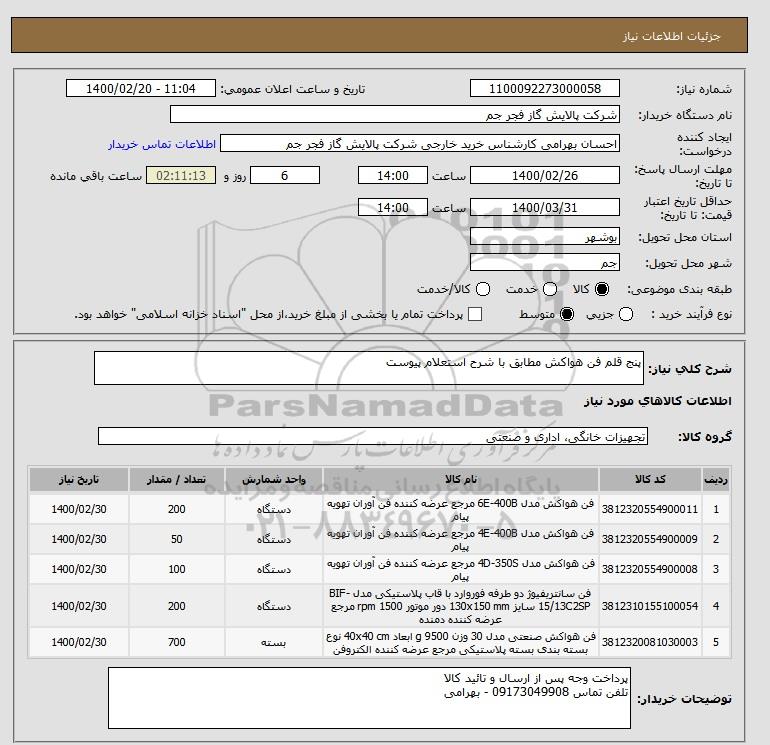Click product code 3812320554900008
Image resolution: width=770 pixels, height=745 pixels.
pos(650,569)
